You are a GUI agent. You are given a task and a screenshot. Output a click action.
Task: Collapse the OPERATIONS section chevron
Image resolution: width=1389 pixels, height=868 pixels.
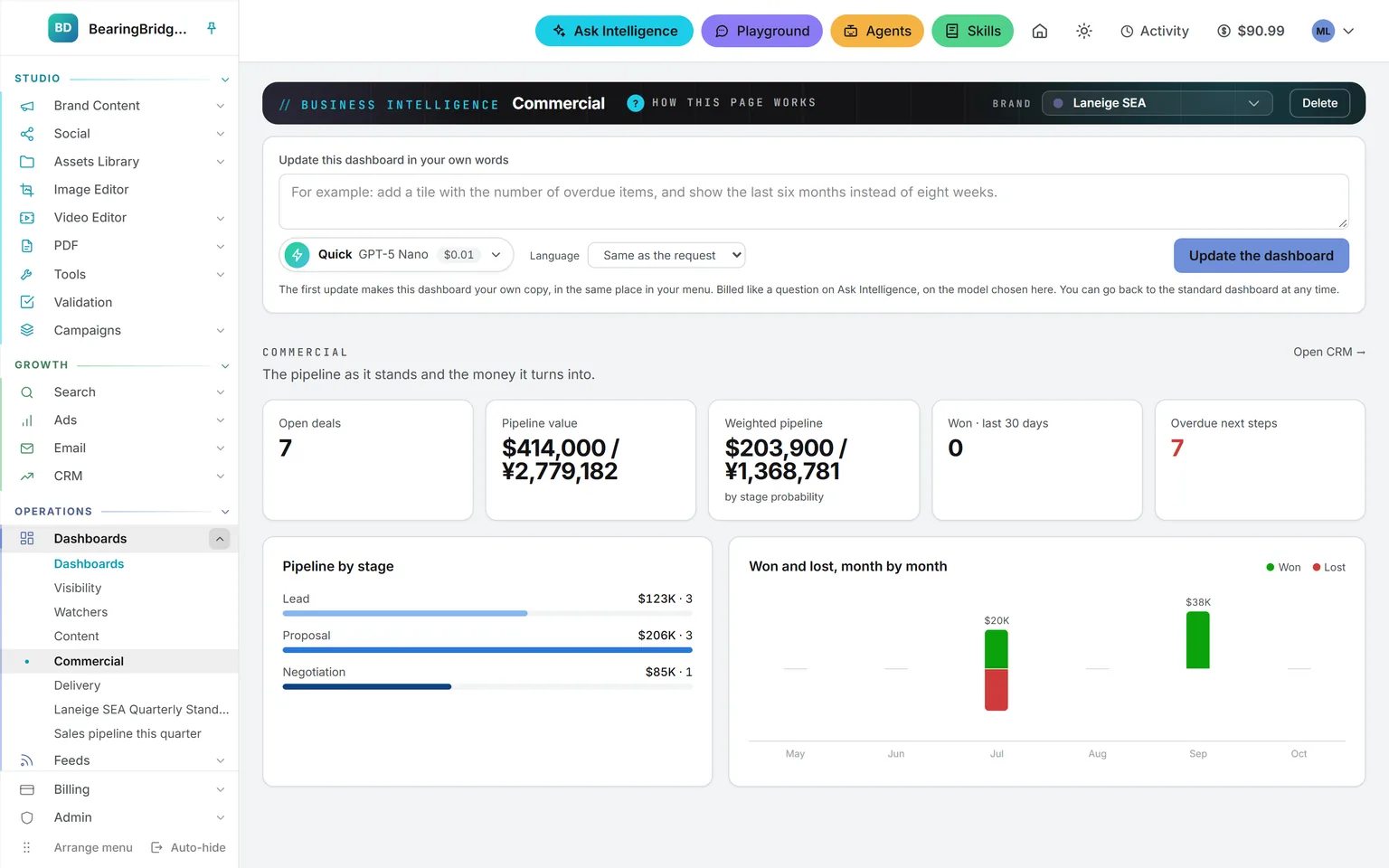(x=225, y=512)
